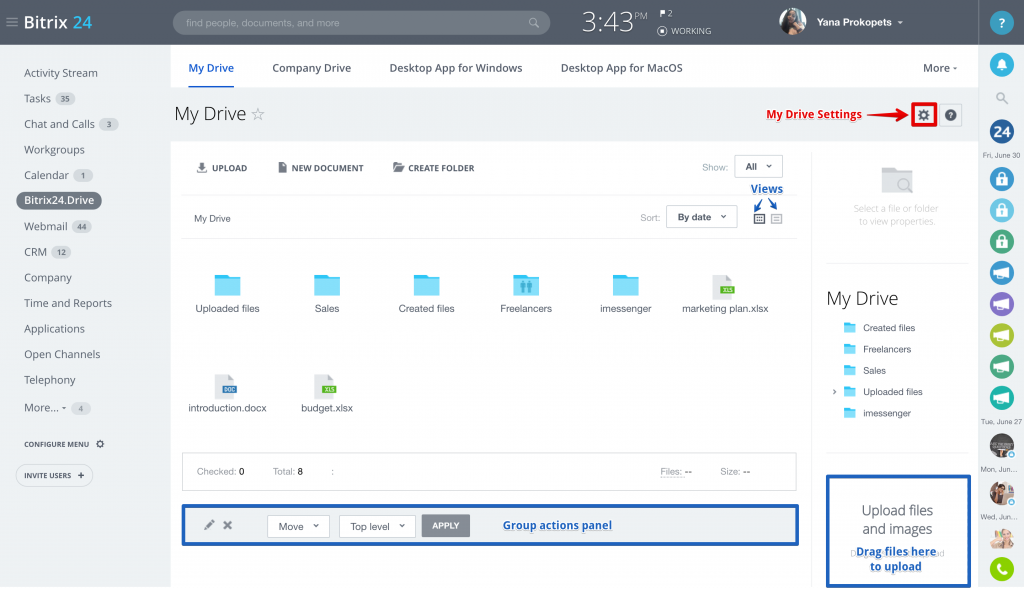
Task: Expand the More dropdown in the top tabs
Action: [x=940, y=68]
